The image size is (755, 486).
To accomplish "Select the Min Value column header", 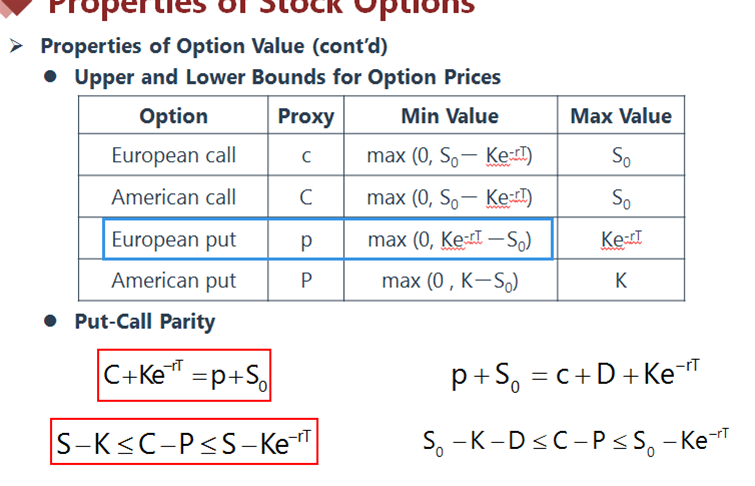I will pos(450,116).
